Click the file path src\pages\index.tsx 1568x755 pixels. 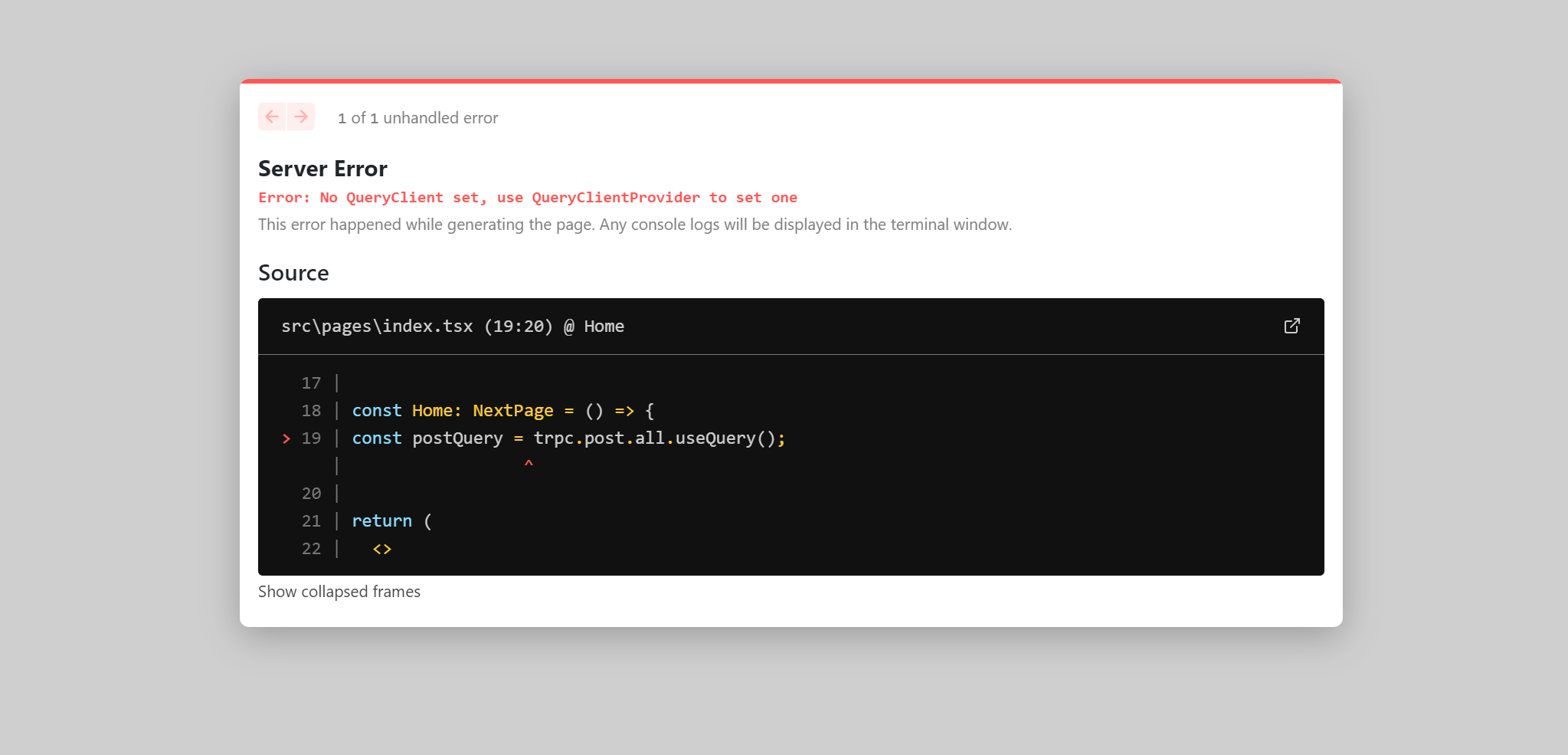tap(378, 326)
